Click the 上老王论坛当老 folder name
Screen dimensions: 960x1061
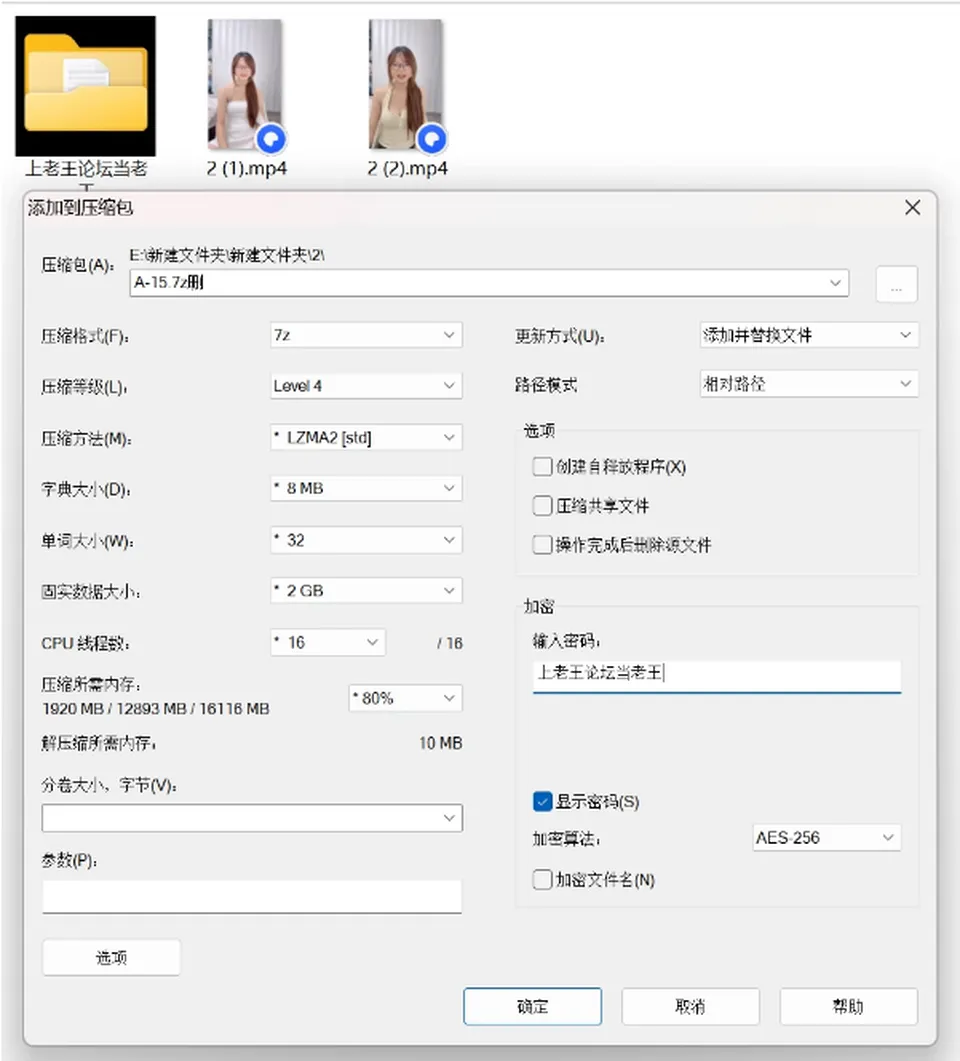pyautogui.click(x=86, y=168)
